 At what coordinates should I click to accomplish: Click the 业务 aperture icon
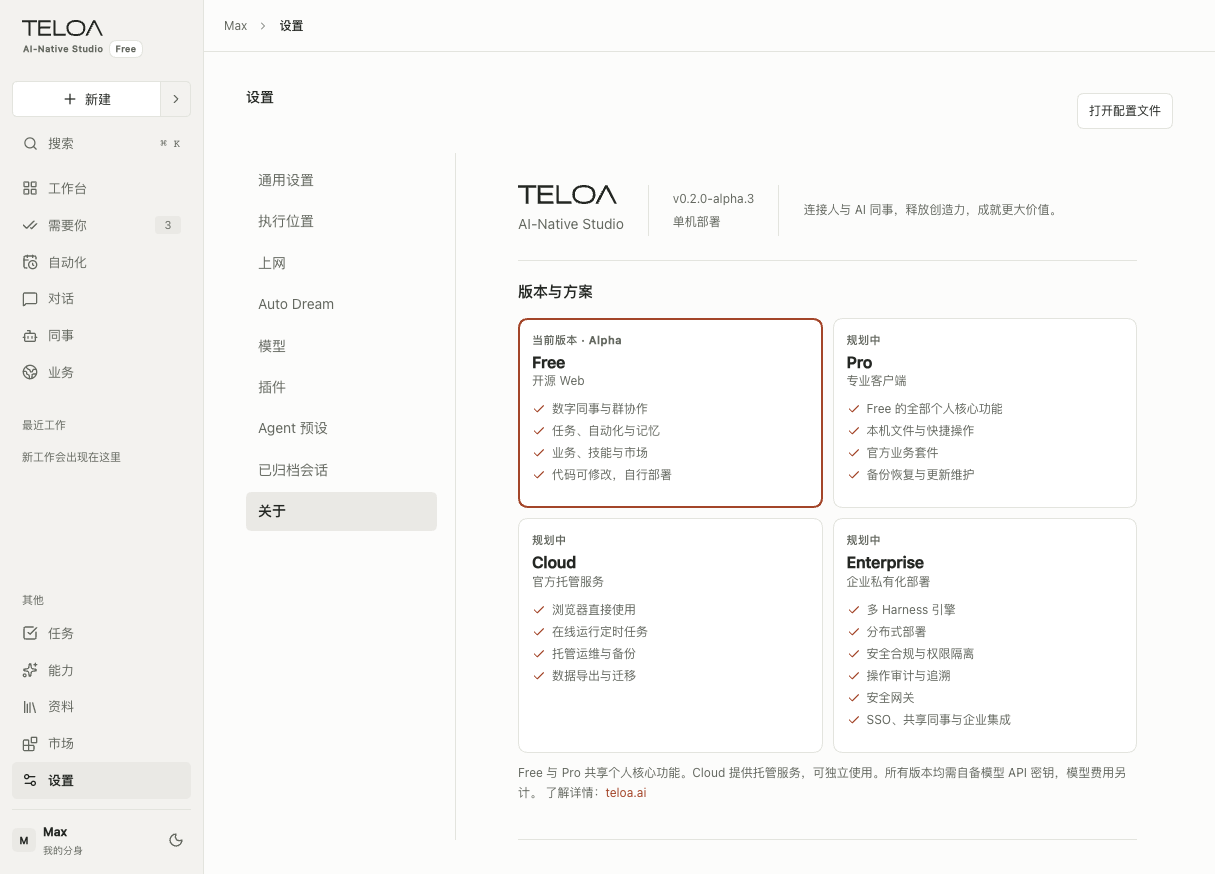click(x=30, y=372)
